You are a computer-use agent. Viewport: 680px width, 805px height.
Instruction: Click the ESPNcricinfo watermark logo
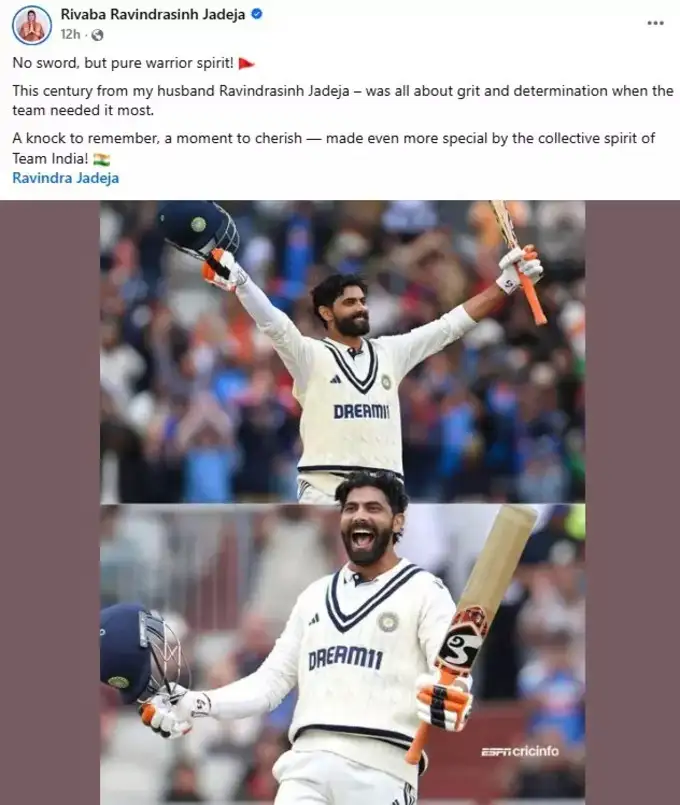[x=520, y=751]
